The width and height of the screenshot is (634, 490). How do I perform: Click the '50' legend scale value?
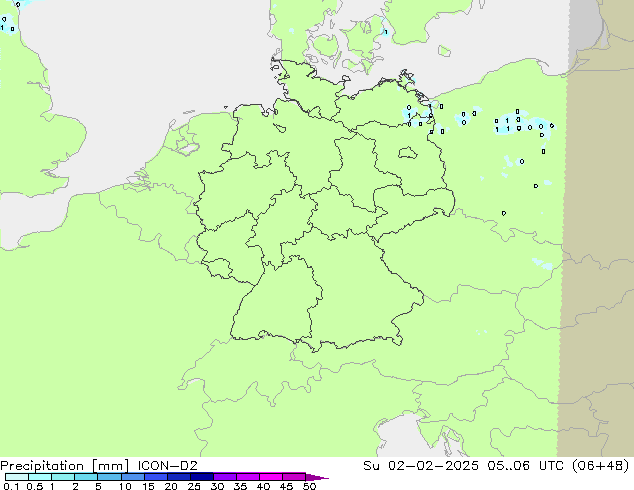[x=309, y=486]
